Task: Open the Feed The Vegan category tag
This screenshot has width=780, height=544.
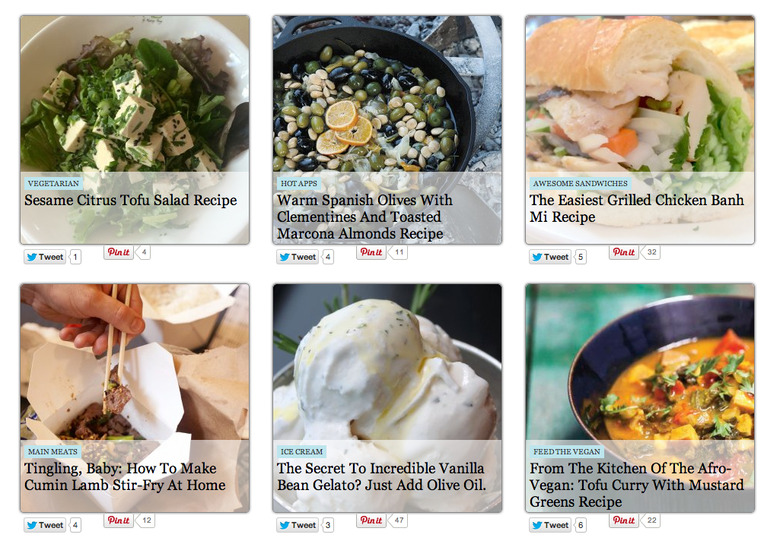Action: pyautogui.click(x=567, y=452)
